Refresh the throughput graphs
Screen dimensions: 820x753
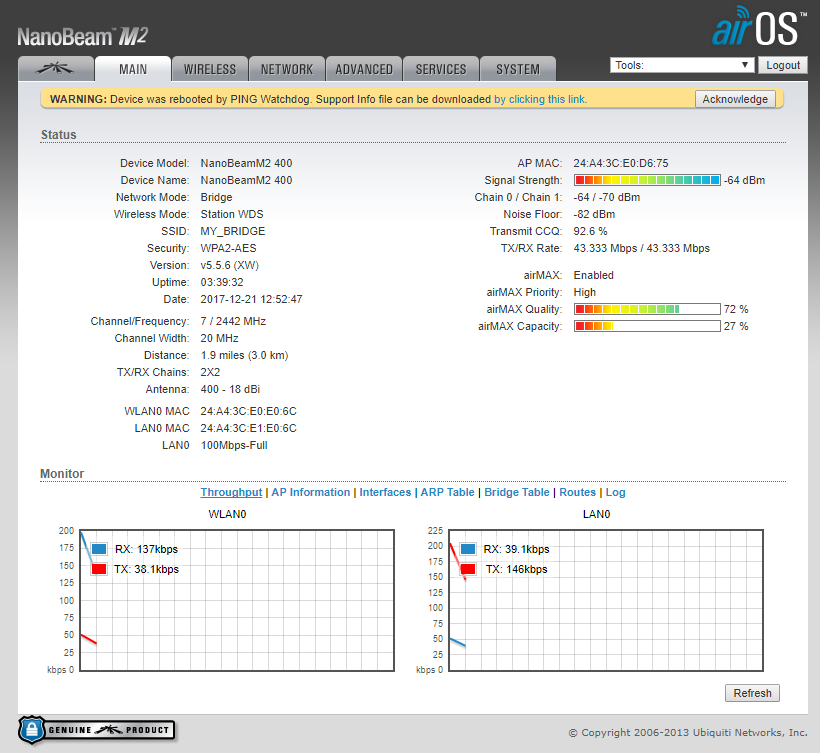(752, 693)
